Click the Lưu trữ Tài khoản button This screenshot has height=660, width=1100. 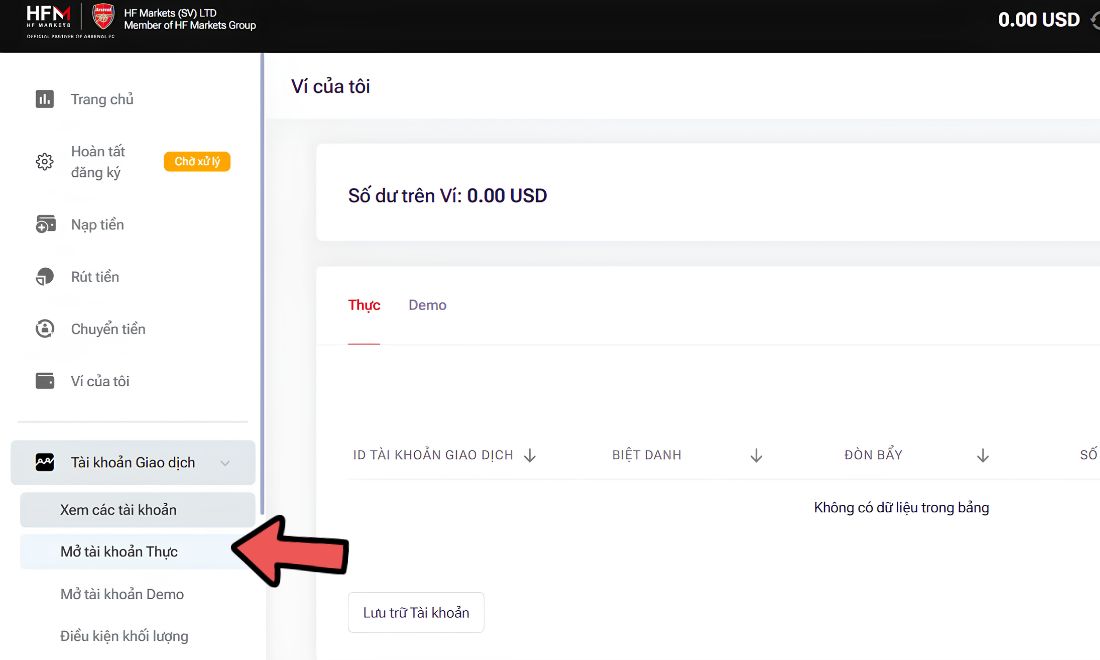coord(416,612)
